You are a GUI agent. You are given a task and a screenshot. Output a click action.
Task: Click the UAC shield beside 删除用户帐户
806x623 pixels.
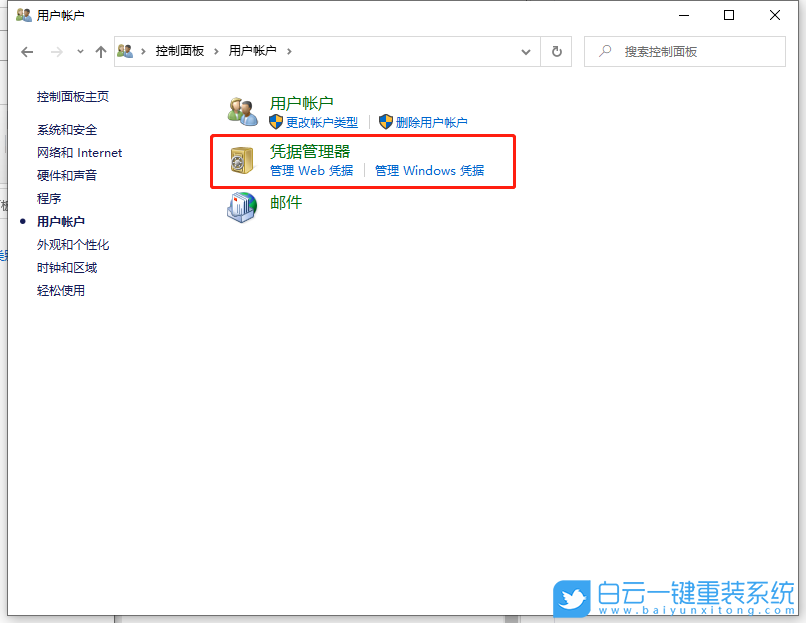click(x=384, y=122)
